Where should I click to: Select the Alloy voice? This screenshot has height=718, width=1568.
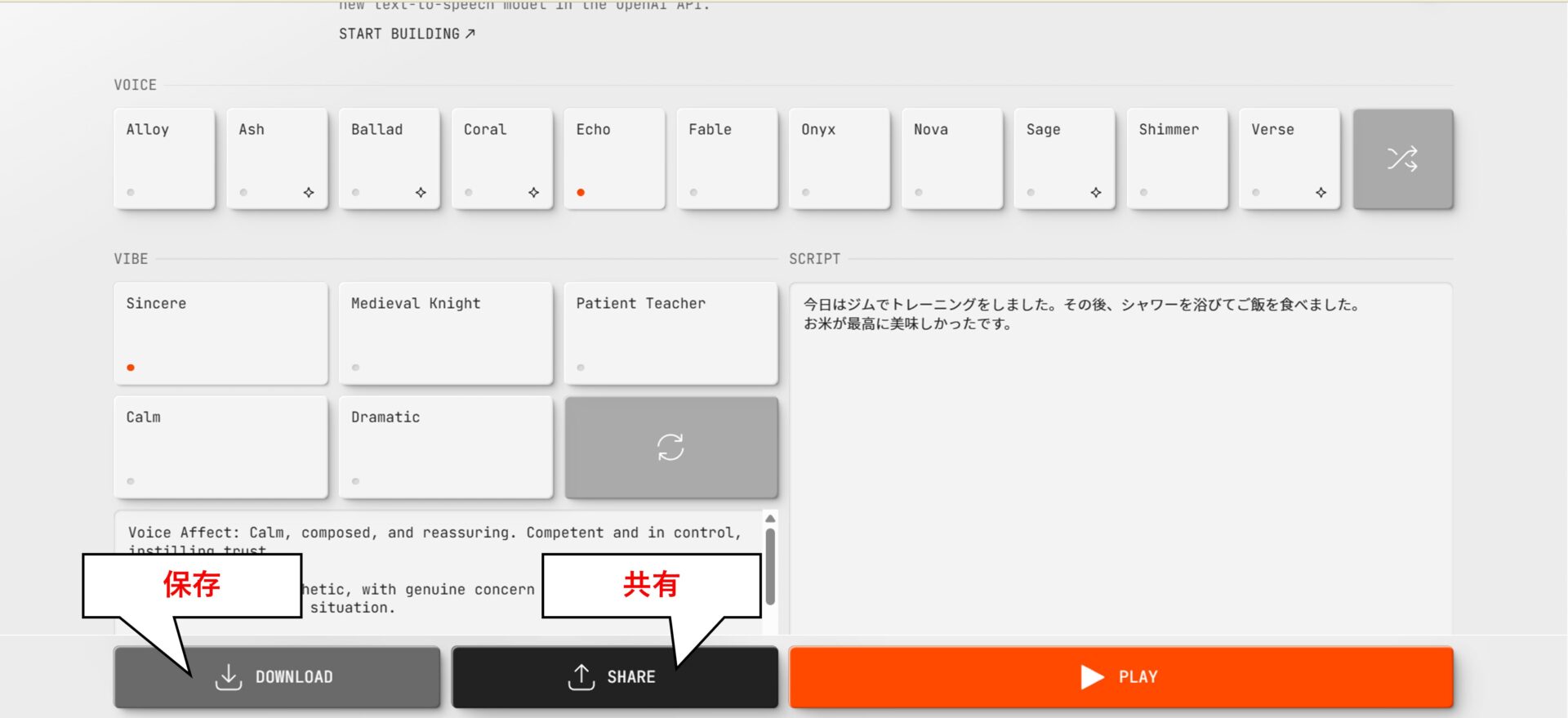click(x=164, y=158)
